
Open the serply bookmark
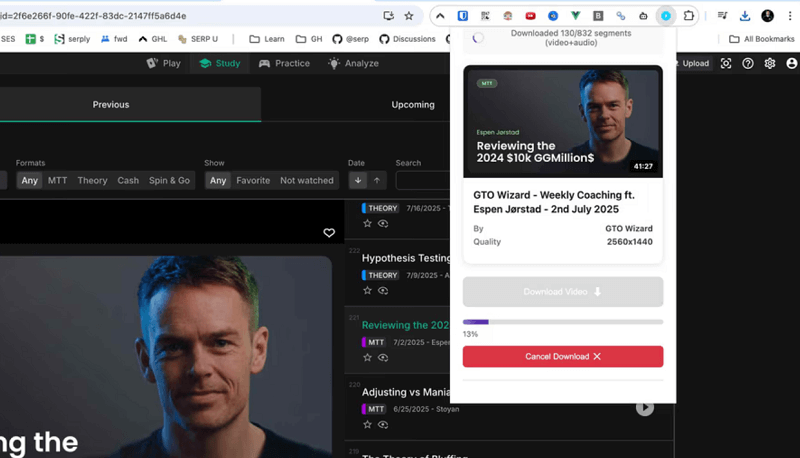pos(72,39)
